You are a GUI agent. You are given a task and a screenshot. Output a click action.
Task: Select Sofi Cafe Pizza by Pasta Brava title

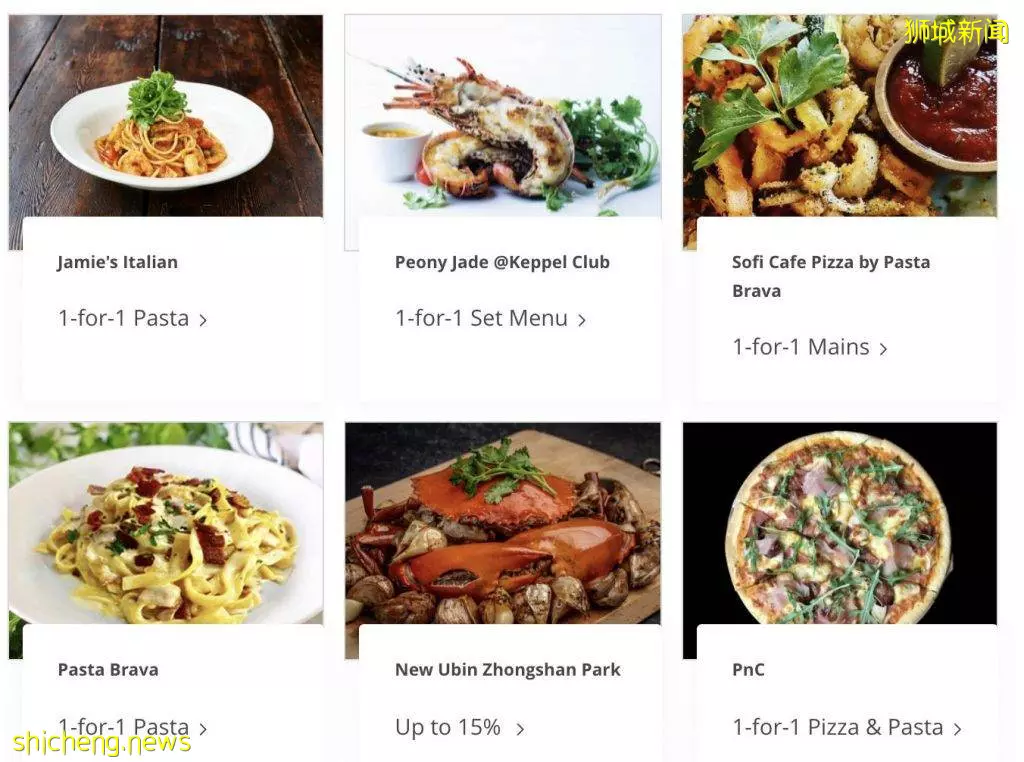pos(831,276)
